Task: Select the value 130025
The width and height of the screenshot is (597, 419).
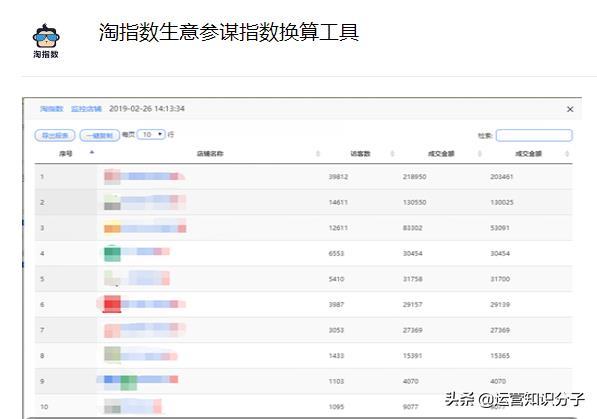Action: coord(502,202)
